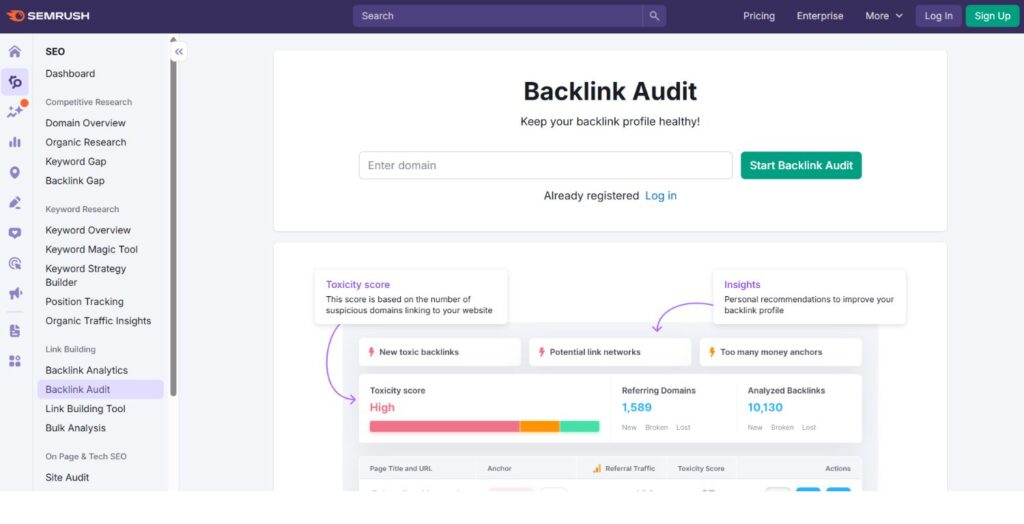This screenshot has height=524, width=1024.
Task: Click the Semrush logo
Action: (x=48, y=16)
